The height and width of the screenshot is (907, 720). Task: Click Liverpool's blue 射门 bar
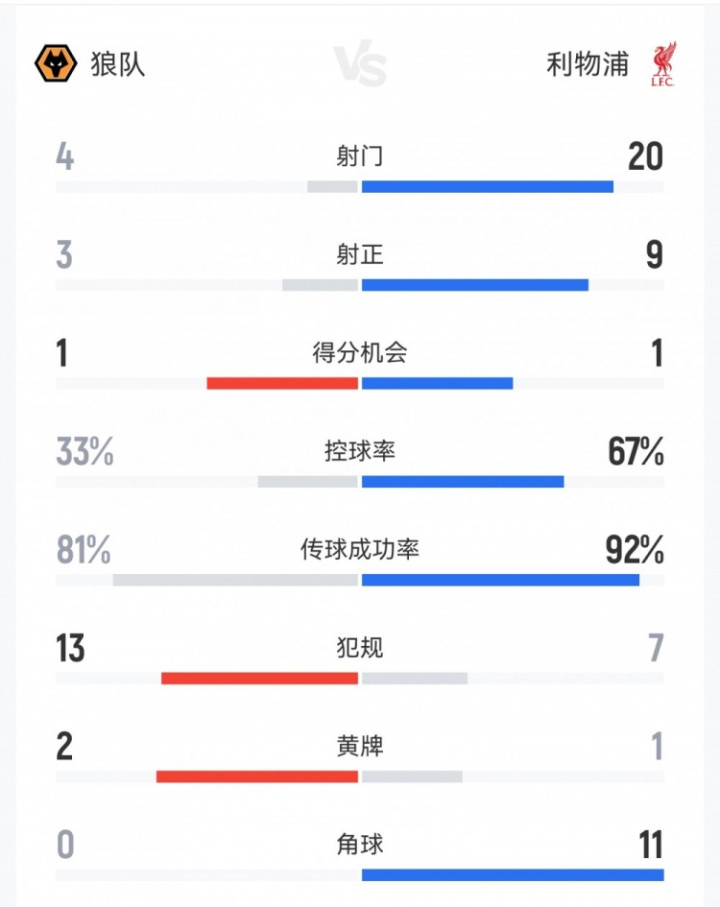tap(487, 186)
